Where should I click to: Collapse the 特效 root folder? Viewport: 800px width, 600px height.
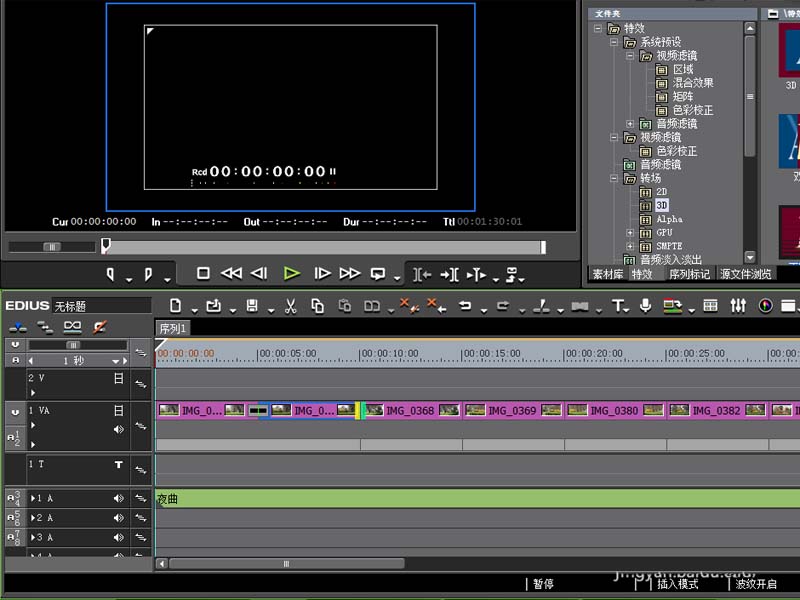pyautogui.click(x=597, y=28)
